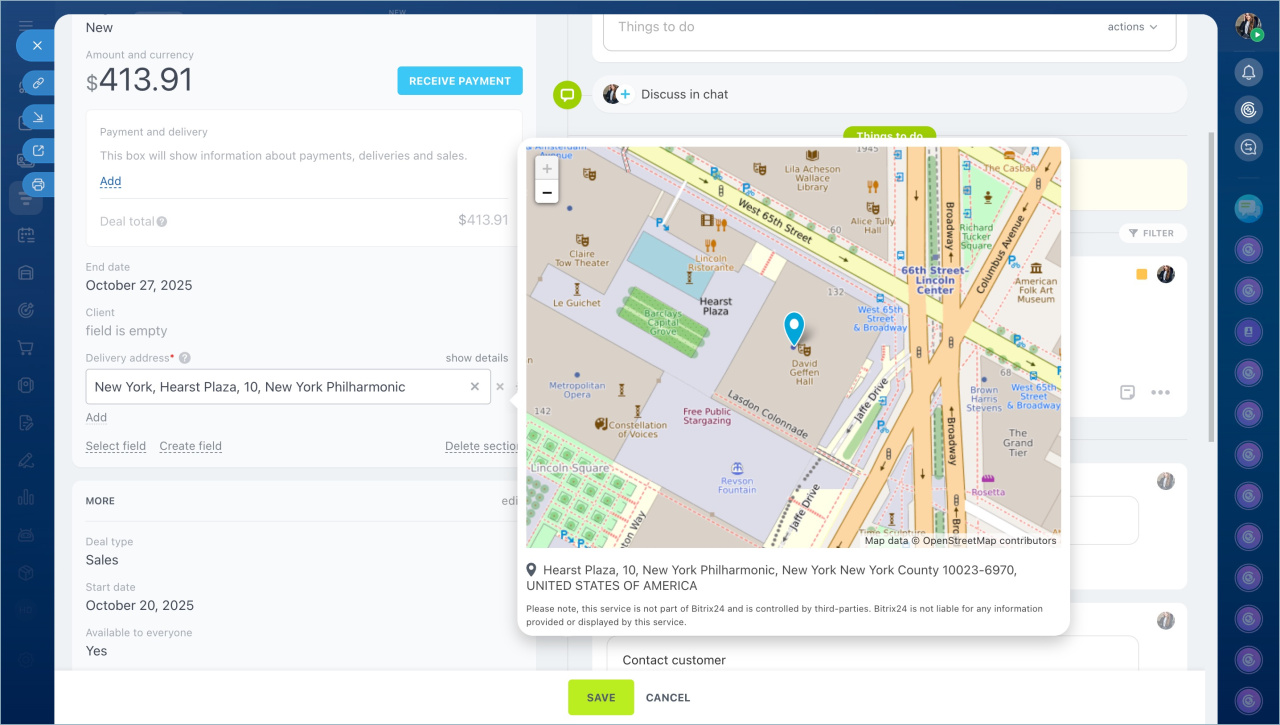Click Select field link

(x=116, y=447)
